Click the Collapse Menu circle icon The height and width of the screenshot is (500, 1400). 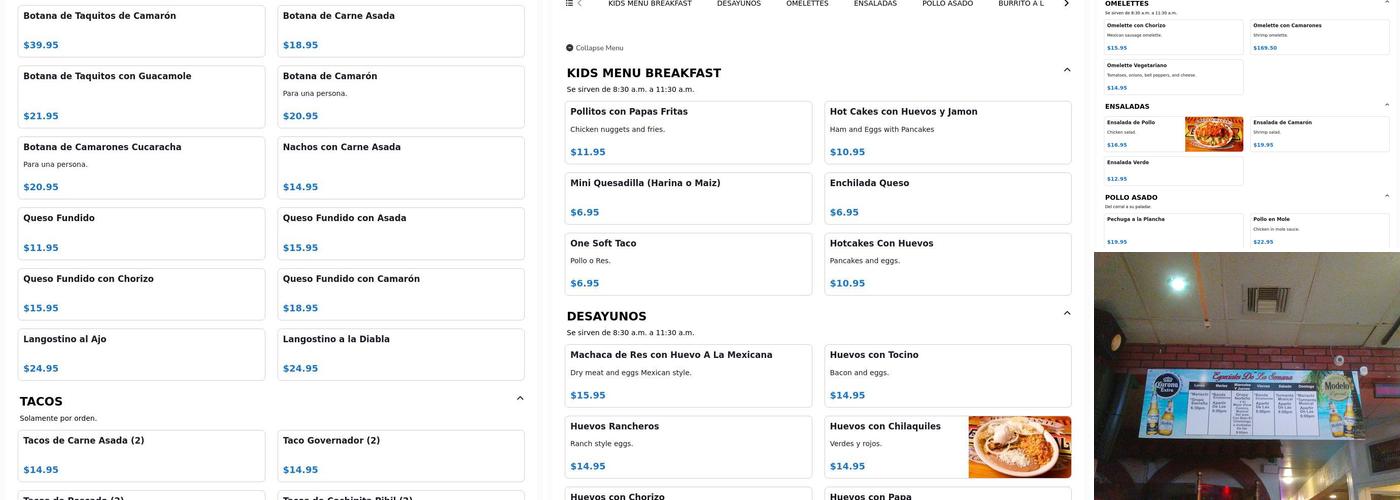point(570,48)
